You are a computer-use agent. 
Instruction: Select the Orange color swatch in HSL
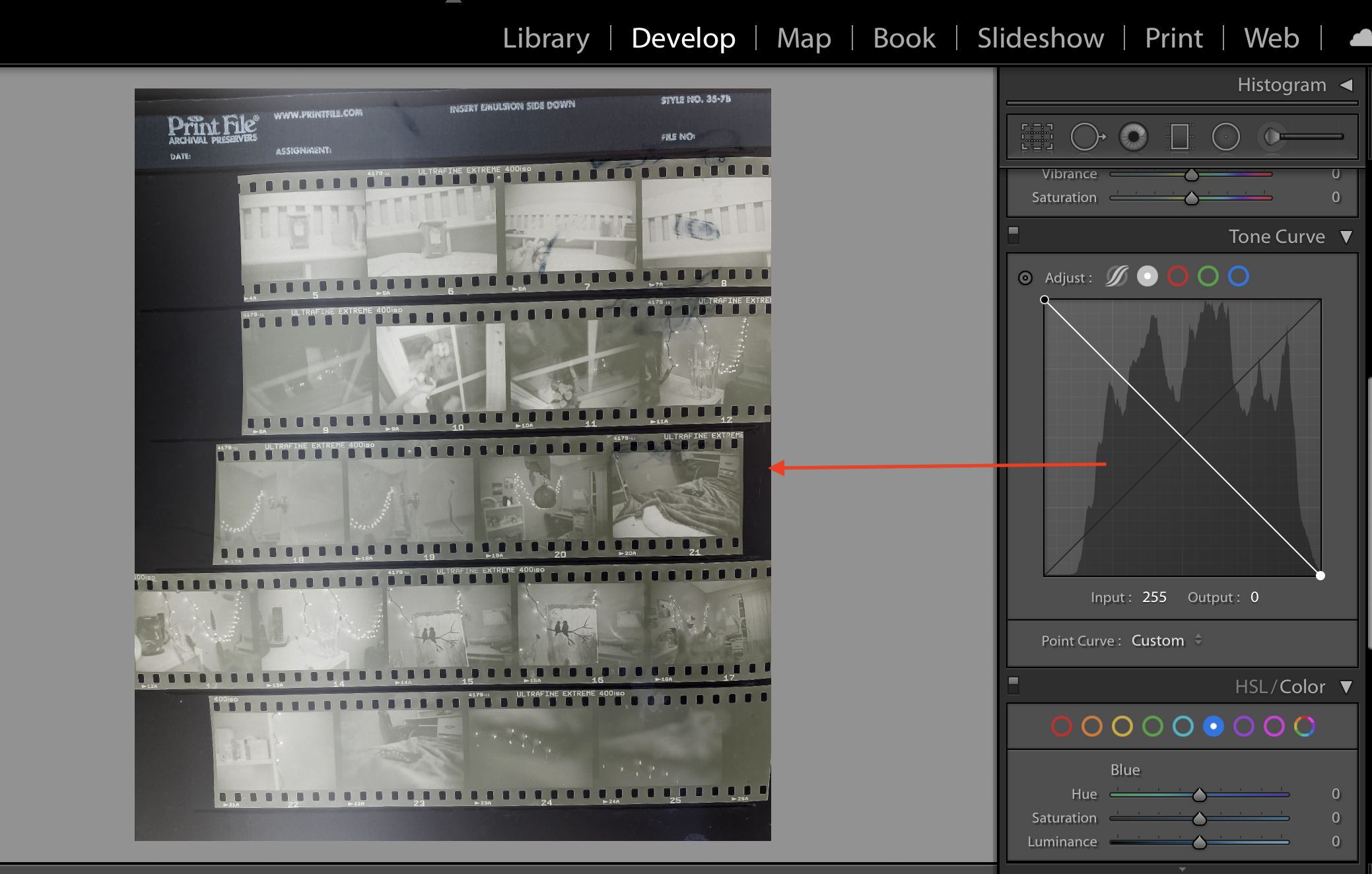click(x=1091, y=726)
